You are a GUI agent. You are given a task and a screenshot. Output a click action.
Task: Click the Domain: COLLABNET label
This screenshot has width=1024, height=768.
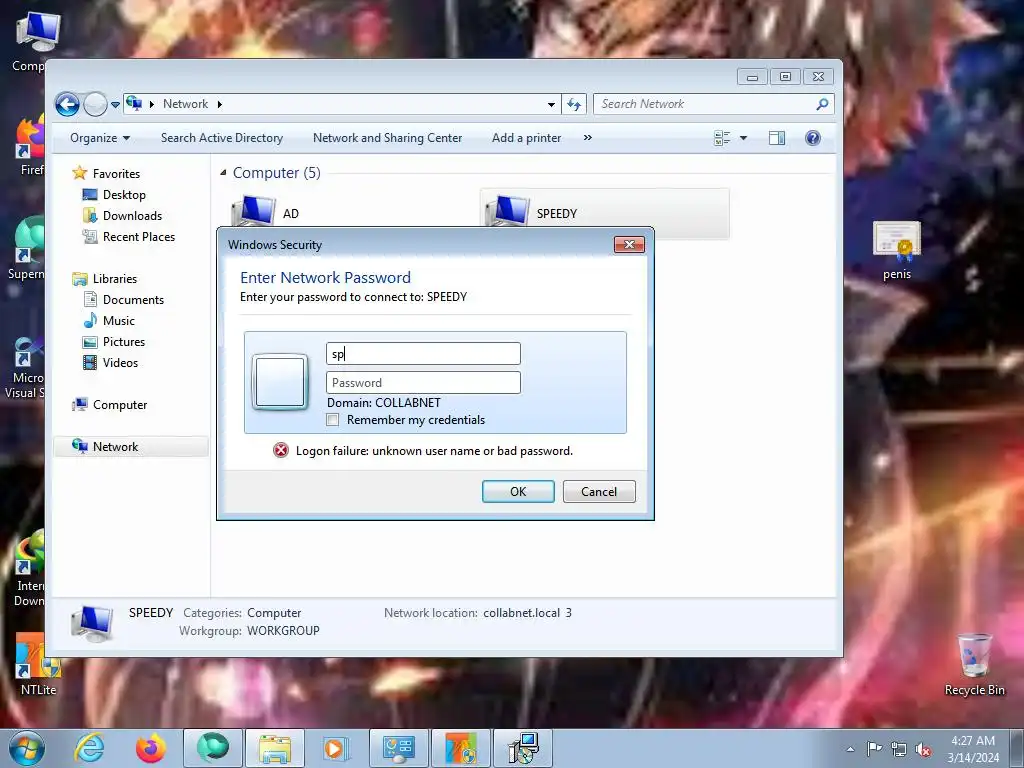point(384,403)
